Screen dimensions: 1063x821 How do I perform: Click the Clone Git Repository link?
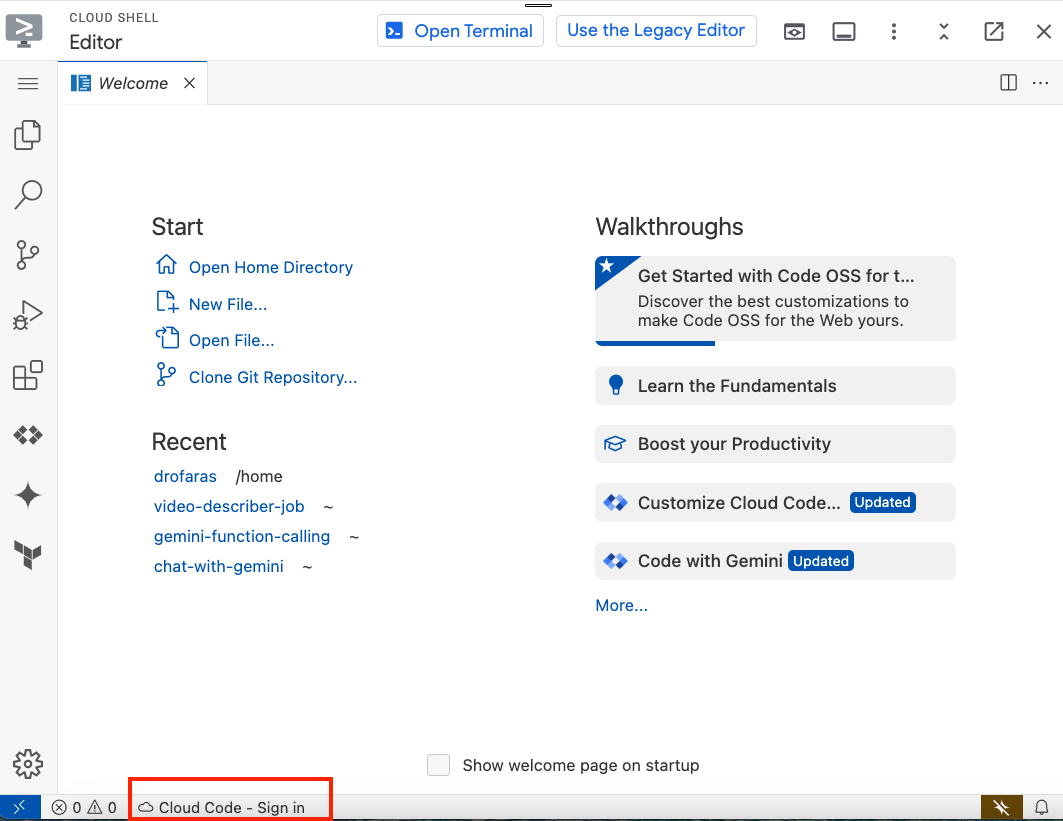pos(272,377)
